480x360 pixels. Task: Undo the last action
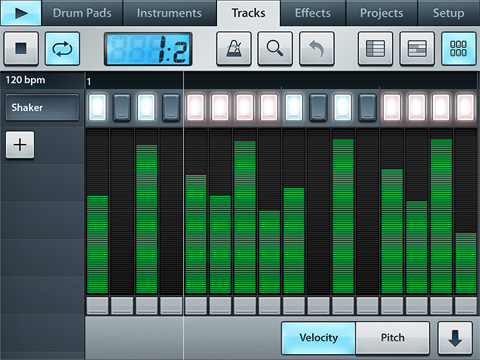[316, 48]
